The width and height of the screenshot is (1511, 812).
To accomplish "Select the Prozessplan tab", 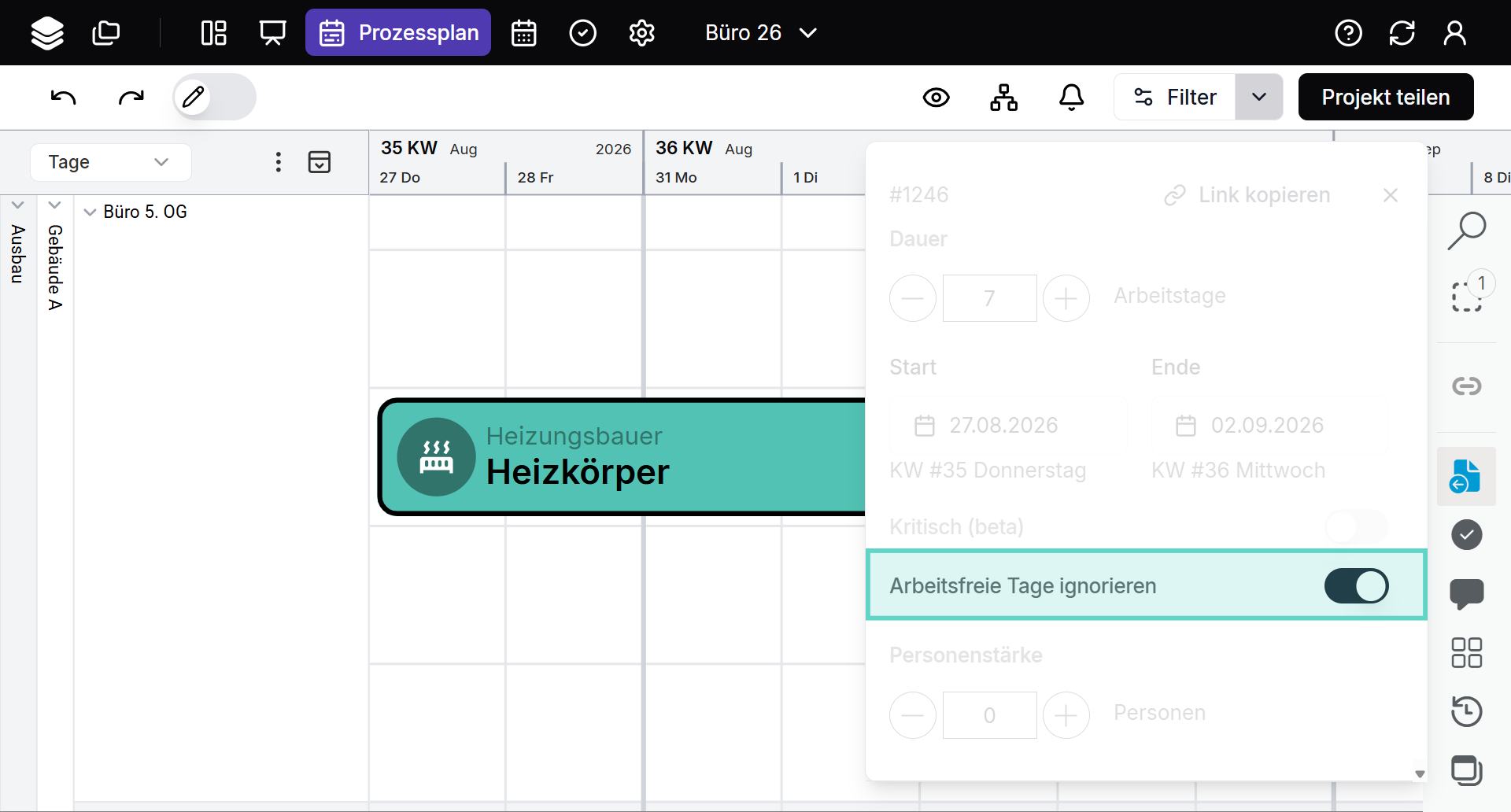I will pyautogui.click(x=398, y=32).
